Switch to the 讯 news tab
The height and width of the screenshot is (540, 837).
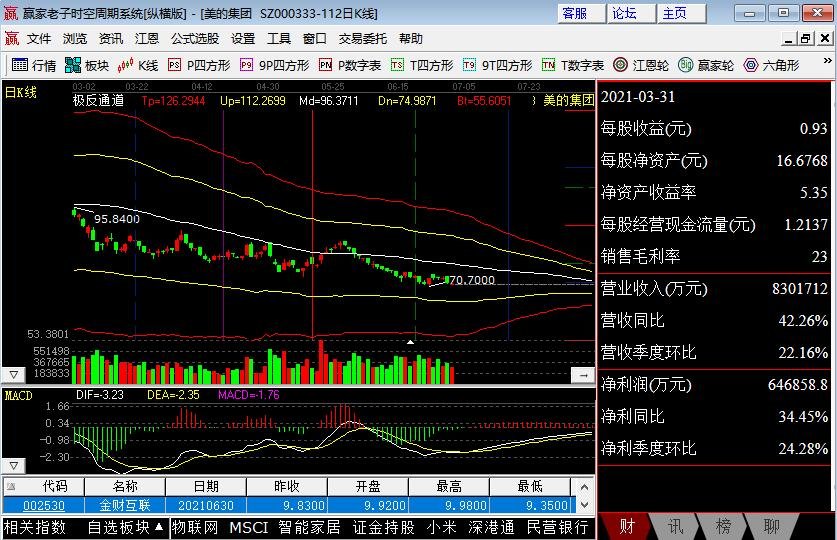coord(675,527)
